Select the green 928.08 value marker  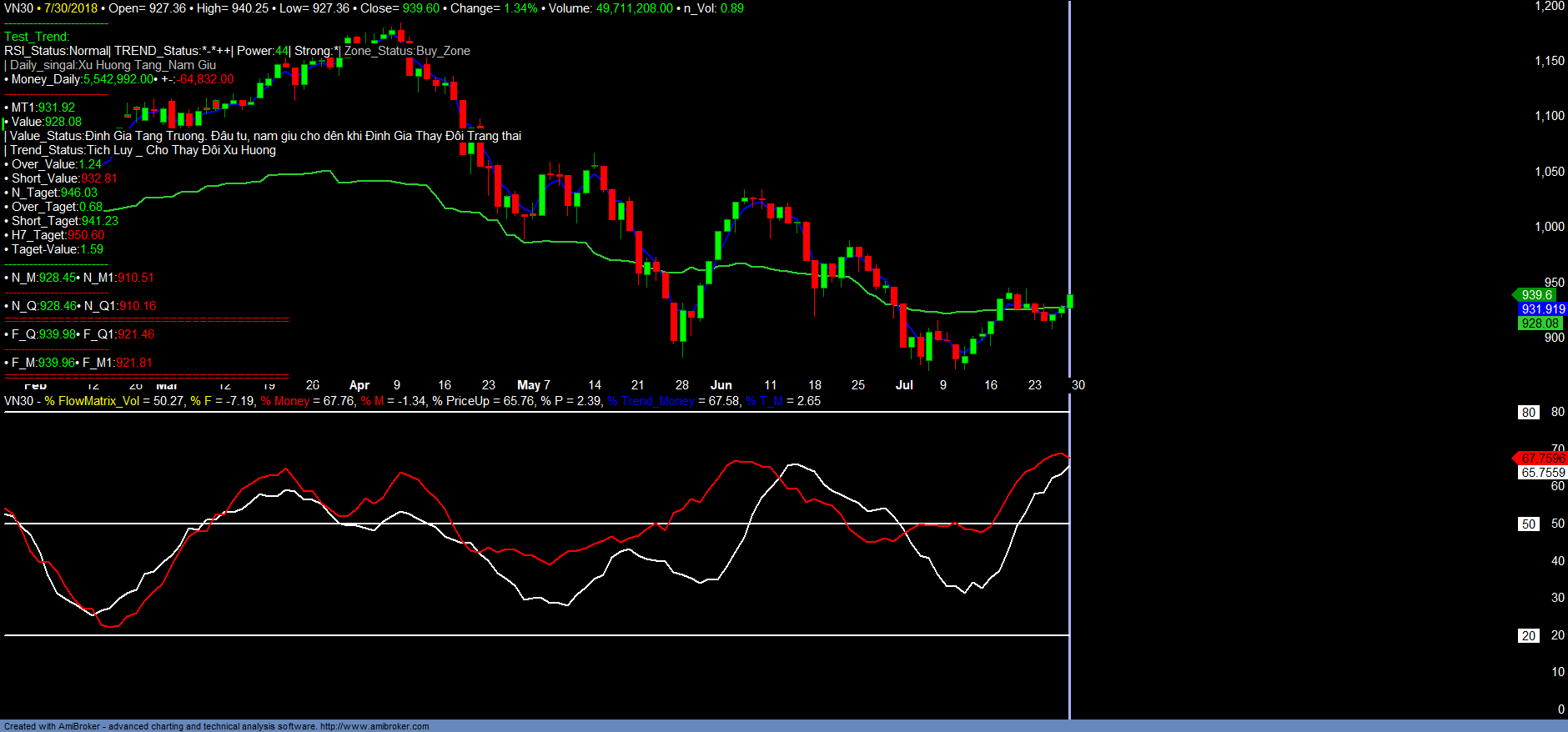(x=1539, y=323)
